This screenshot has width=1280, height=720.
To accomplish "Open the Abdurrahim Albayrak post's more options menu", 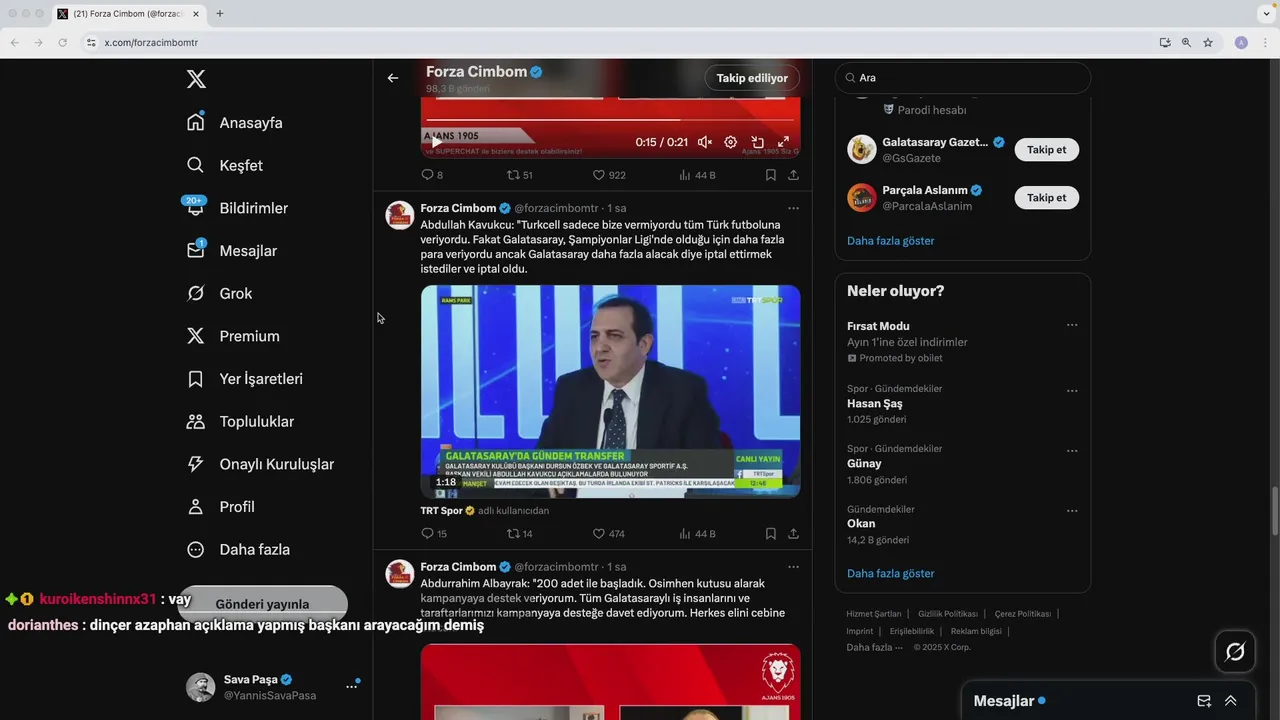I will [793, 567].
